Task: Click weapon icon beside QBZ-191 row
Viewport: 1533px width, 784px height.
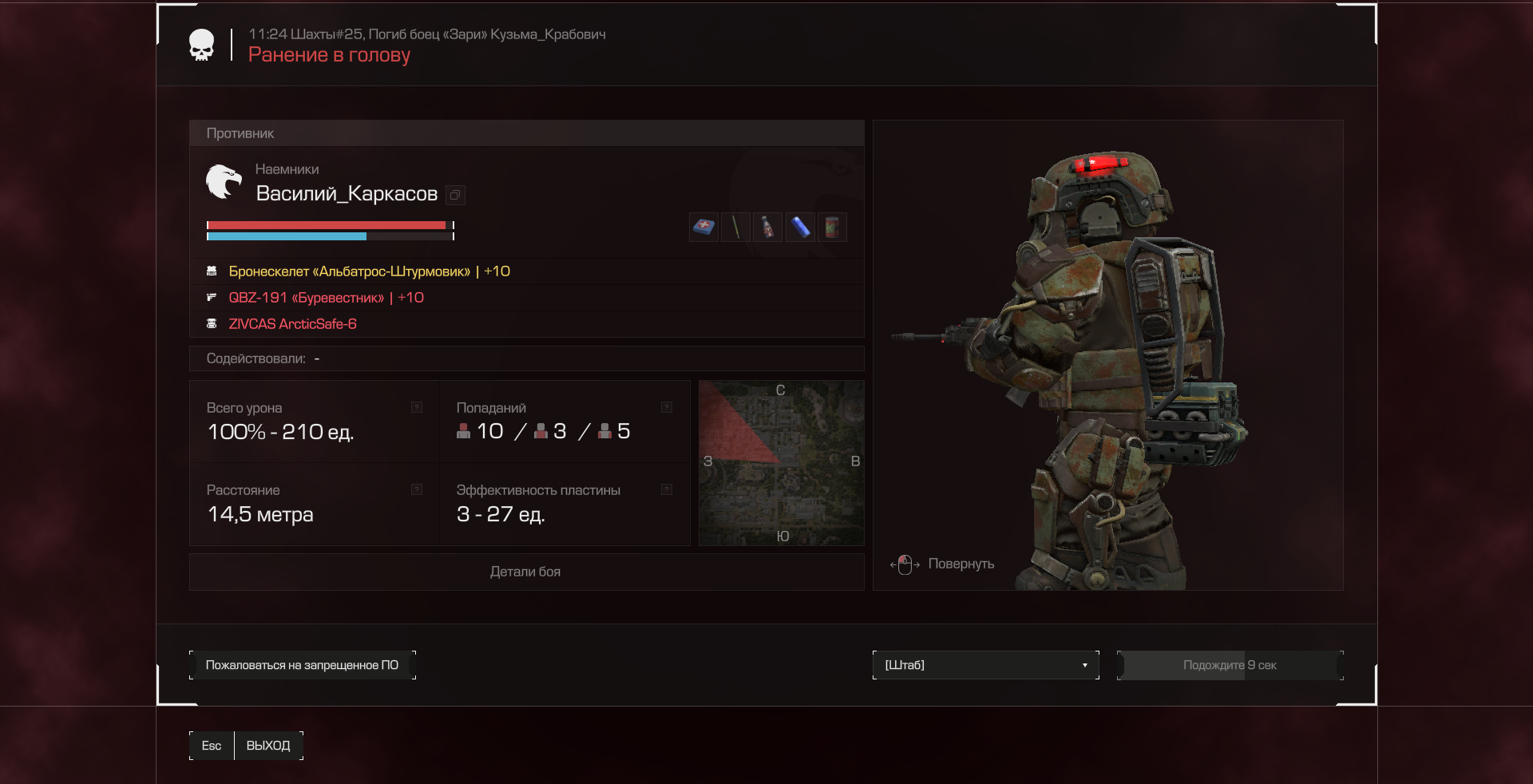Action: point(212,297)
